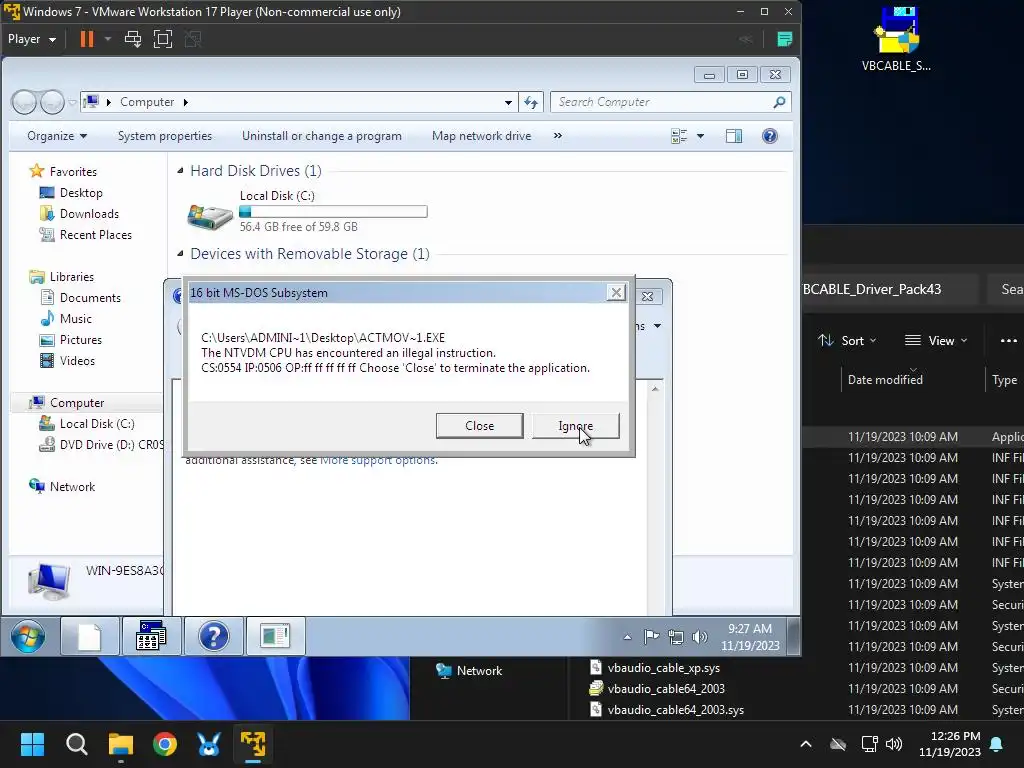Viewport: 1024px width, 768px height.
Task: Open the VMware Player menu
Action: [x=31, y=39]
